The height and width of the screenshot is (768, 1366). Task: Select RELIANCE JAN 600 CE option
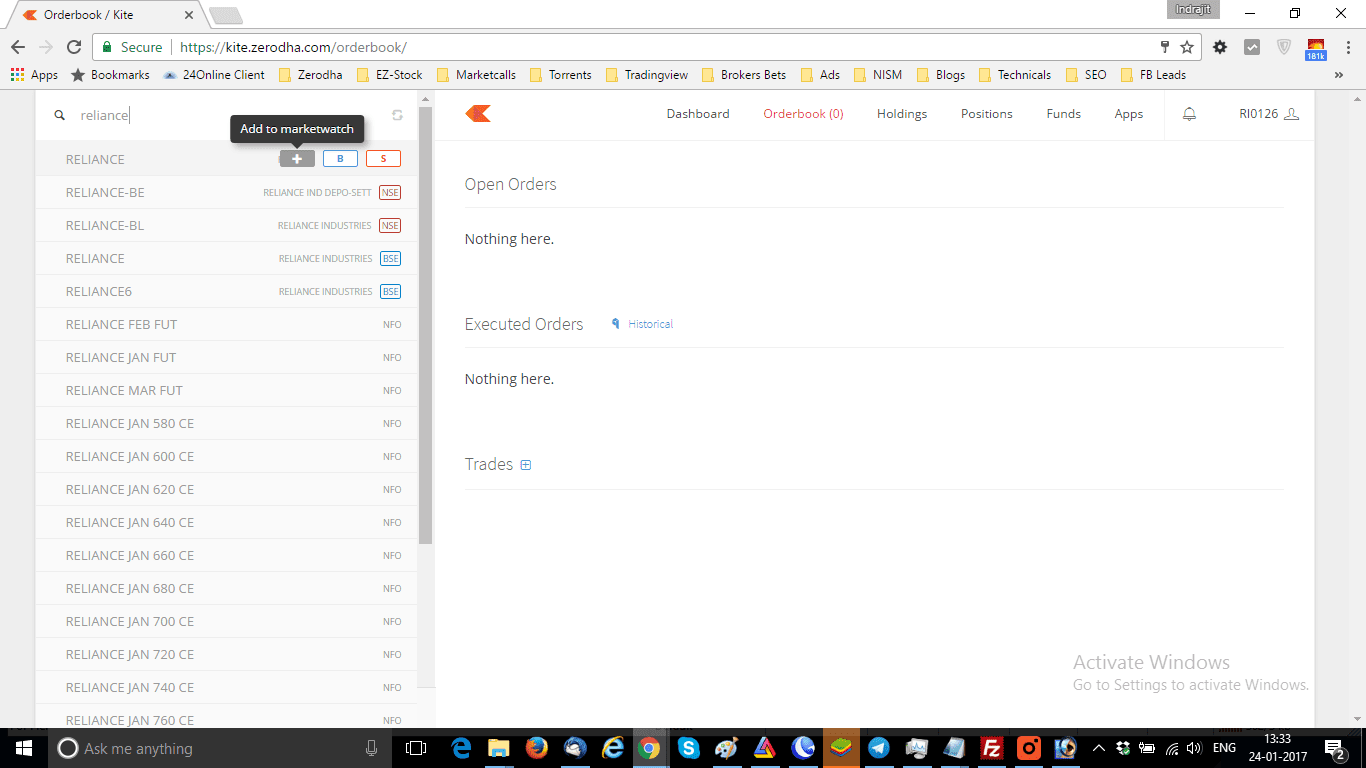click(226, 456)
